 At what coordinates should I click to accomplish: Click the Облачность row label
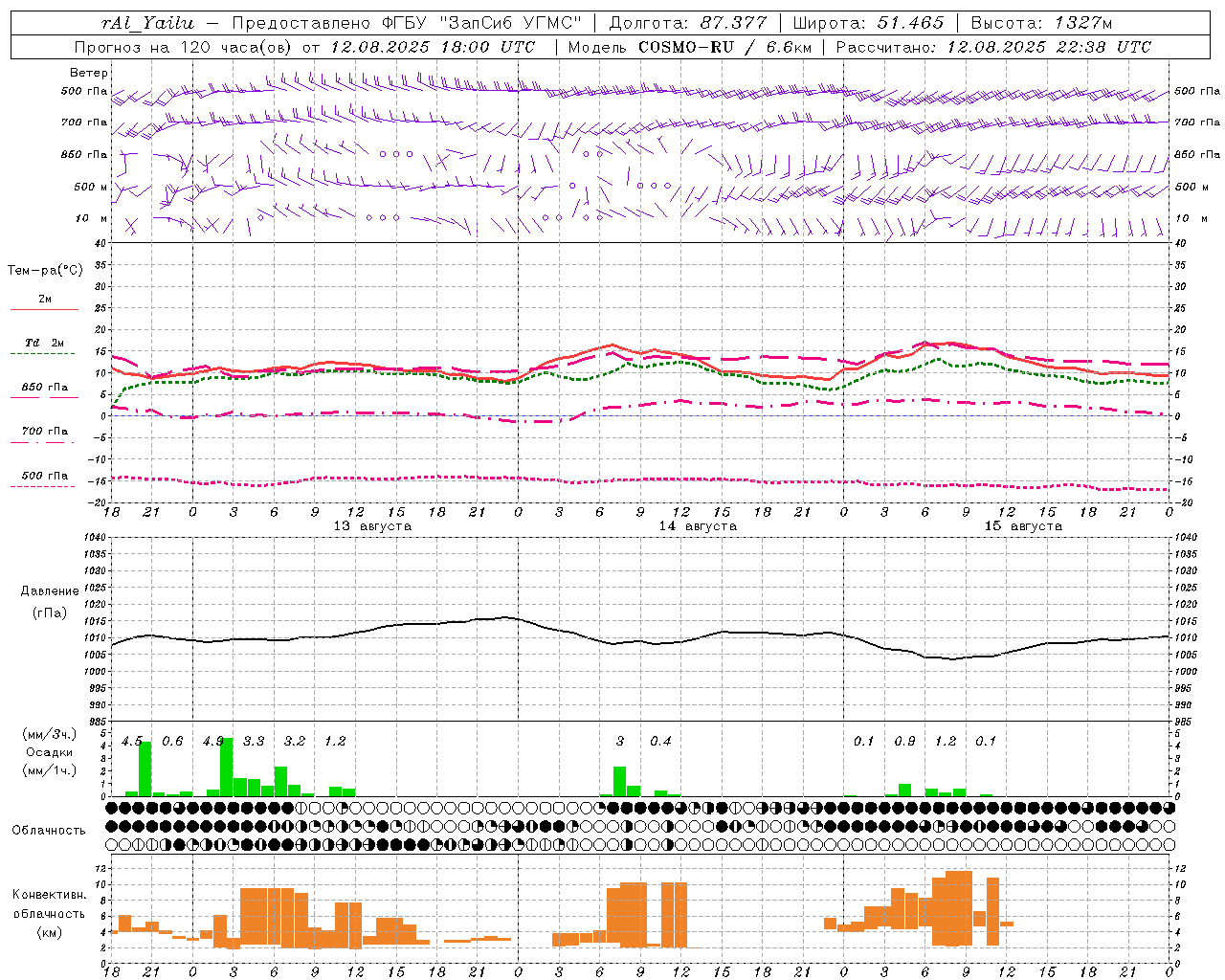pyautogui.click(x=49, y=831)
